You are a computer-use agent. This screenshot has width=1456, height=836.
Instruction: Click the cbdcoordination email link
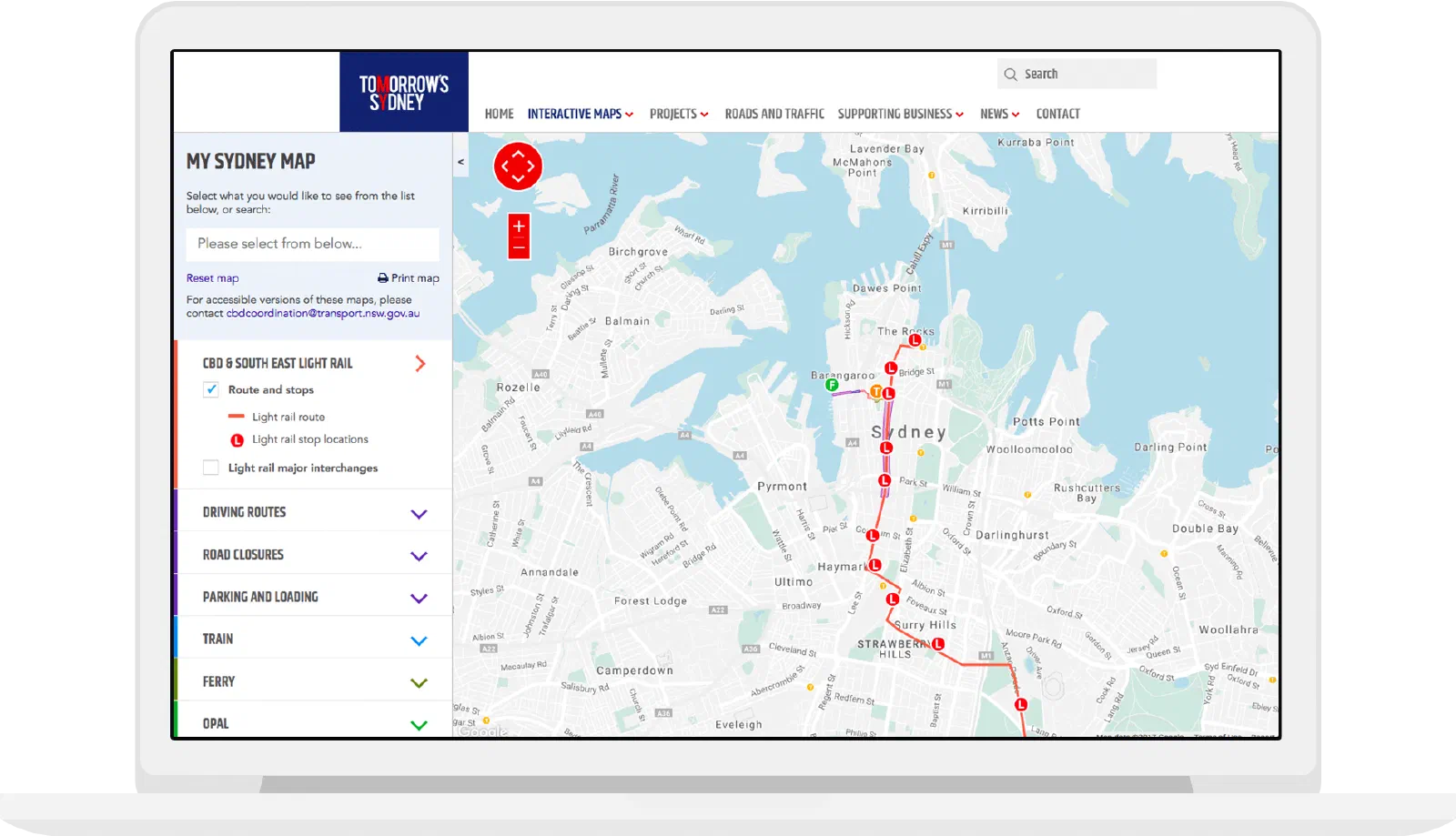point(323,313)
